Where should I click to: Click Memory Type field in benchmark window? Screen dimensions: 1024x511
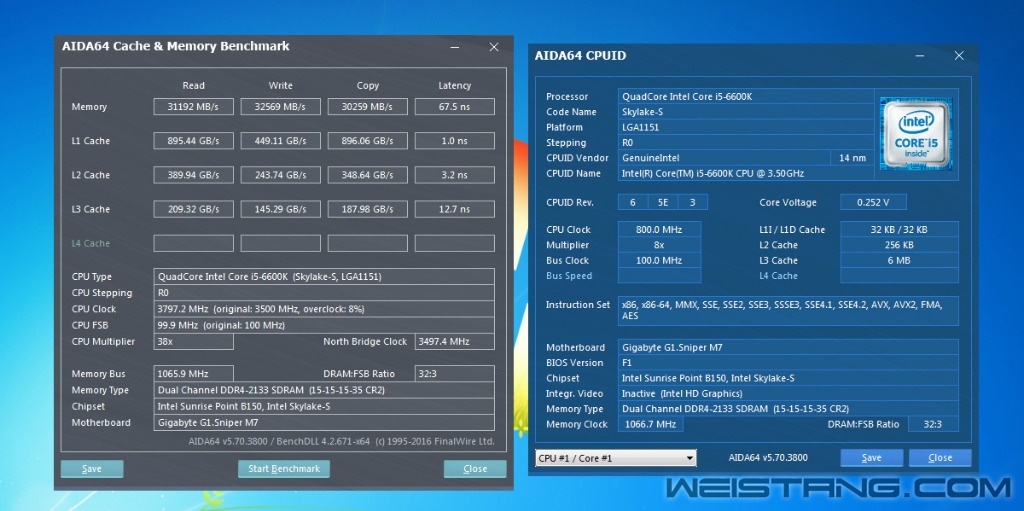(x=324, y=390)
